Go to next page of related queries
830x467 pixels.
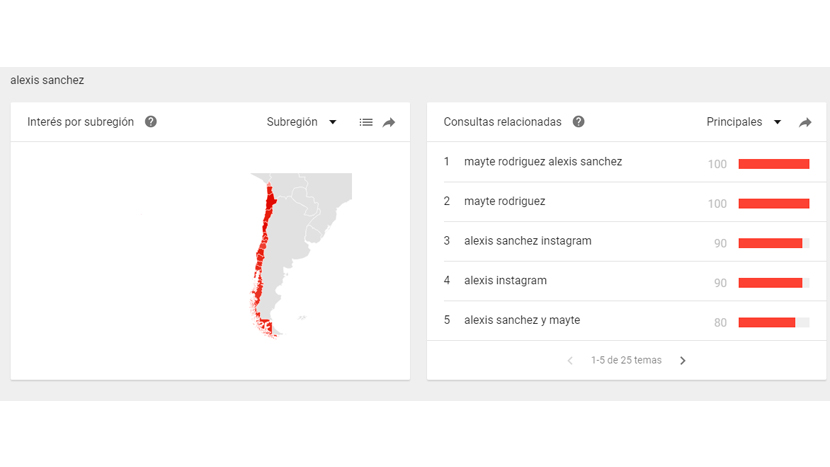point(683,361)
